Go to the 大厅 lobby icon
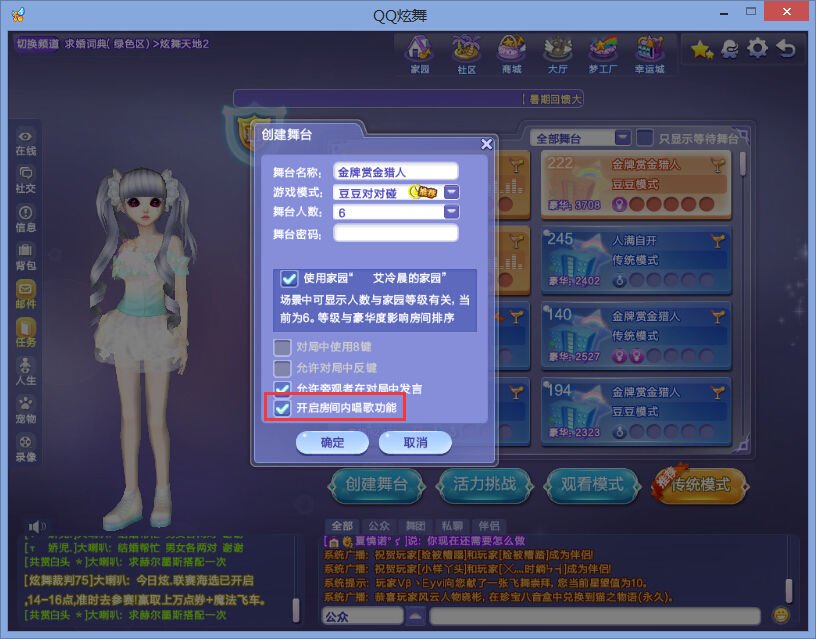816x639 pixels. click(557, 54)
